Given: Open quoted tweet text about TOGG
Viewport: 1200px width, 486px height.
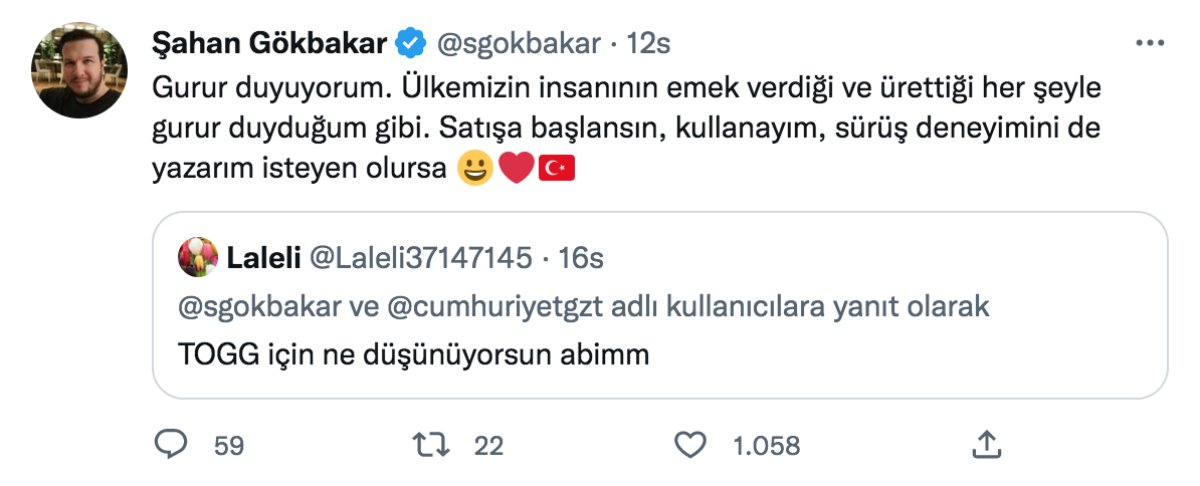Looking at the screenshot, I should click(415, 353).
